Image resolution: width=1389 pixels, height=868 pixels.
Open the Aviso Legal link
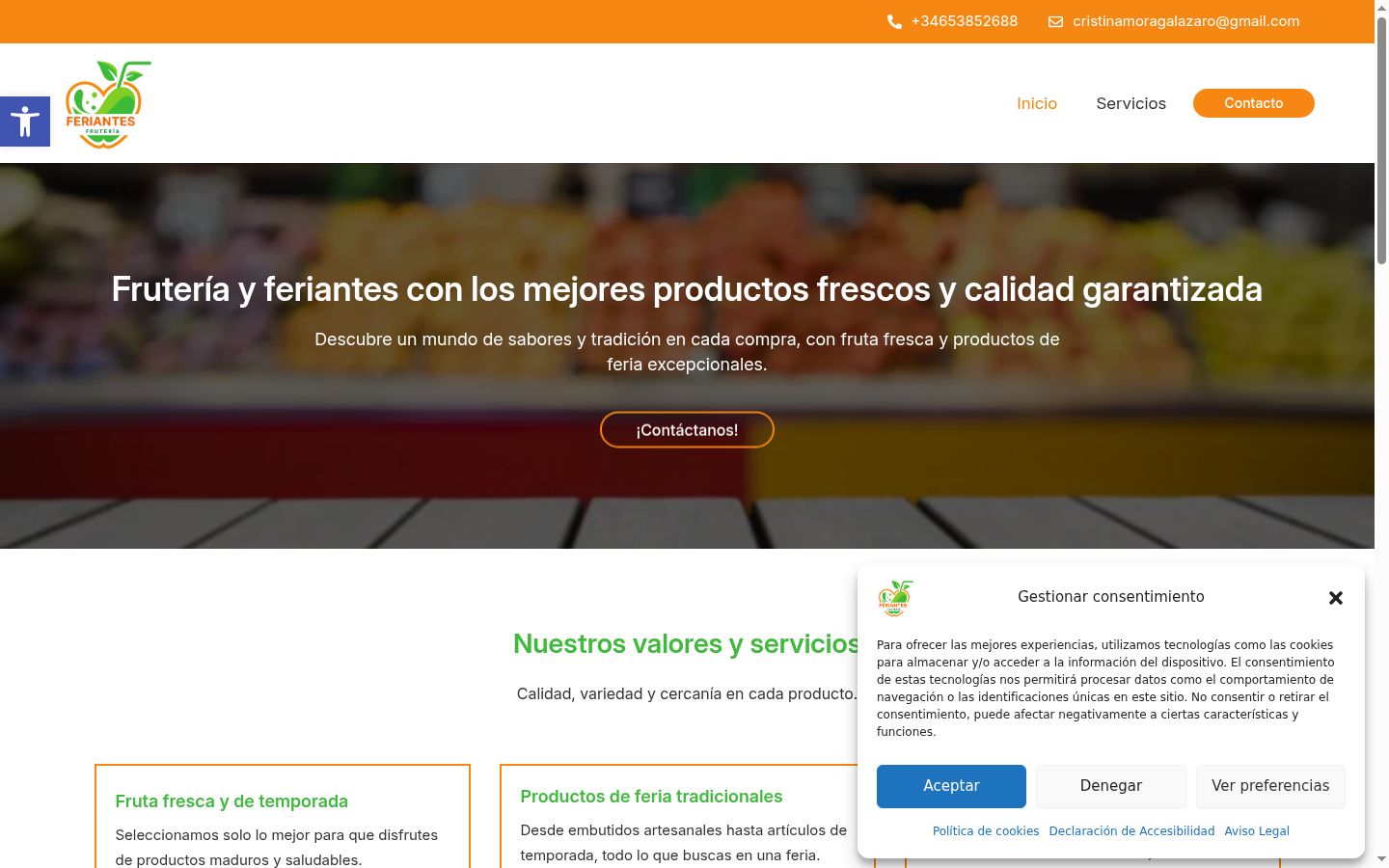point(1257,830)
